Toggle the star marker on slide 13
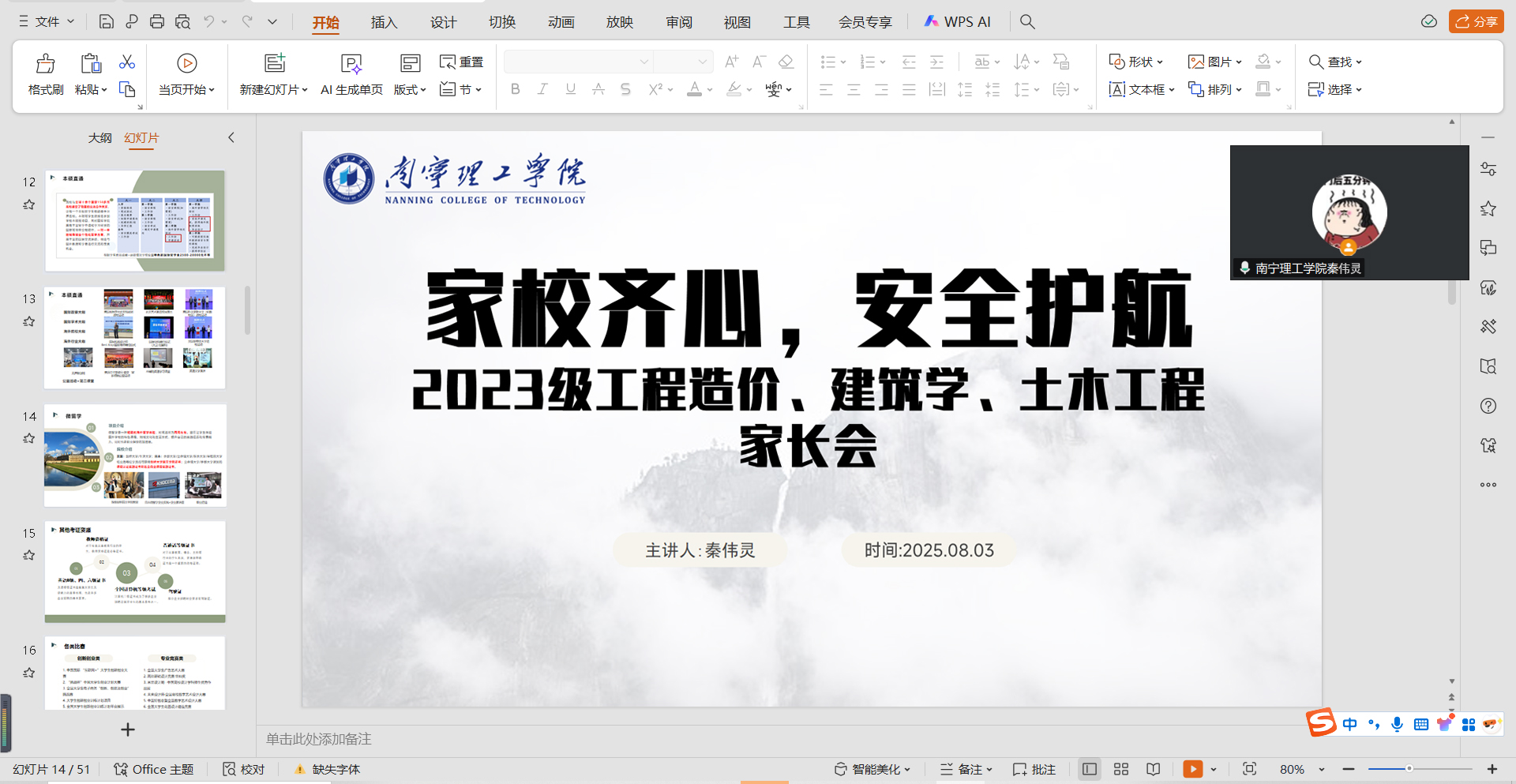Image resolution: width=1516 pixels, height=784 pixels. tap(29, 321)
